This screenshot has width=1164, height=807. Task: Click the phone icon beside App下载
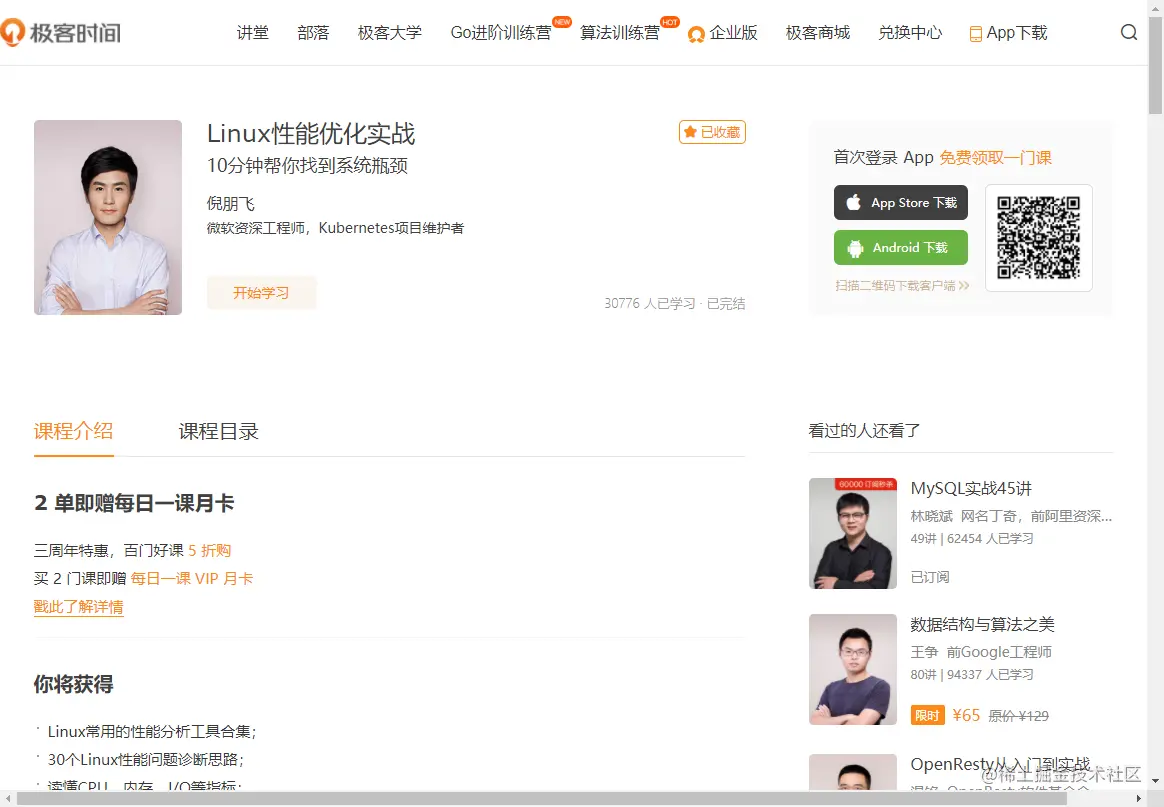coord(975,34)
